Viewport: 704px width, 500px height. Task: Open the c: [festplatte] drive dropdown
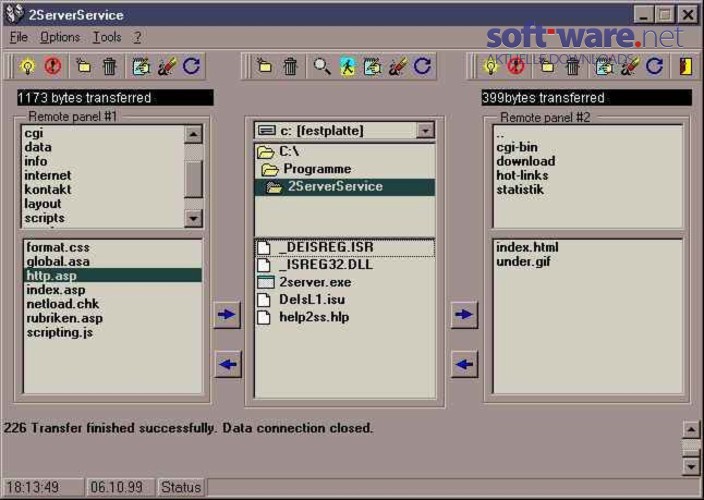click(425, 131)
